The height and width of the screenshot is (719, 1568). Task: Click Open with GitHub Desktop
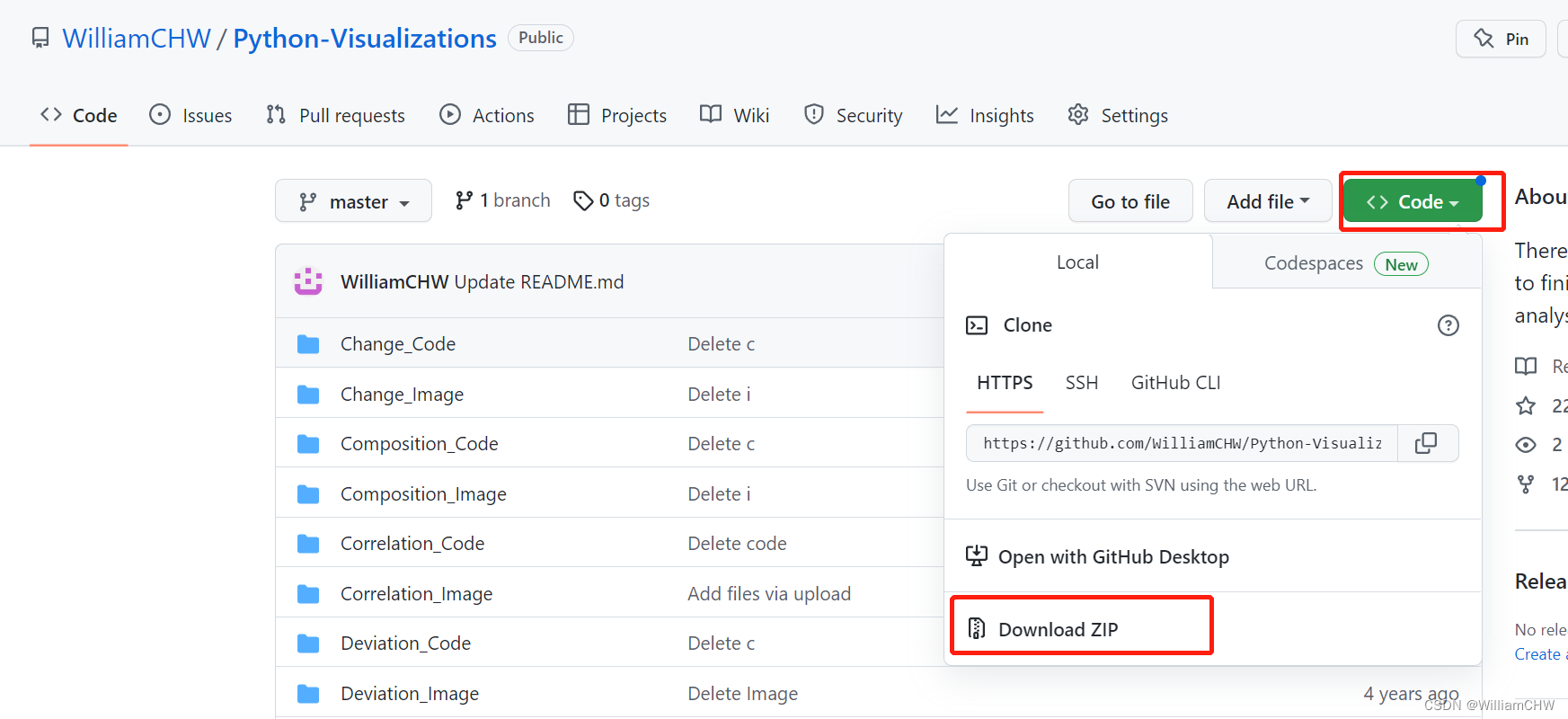pyautogui.click(x=1112, y=557)
